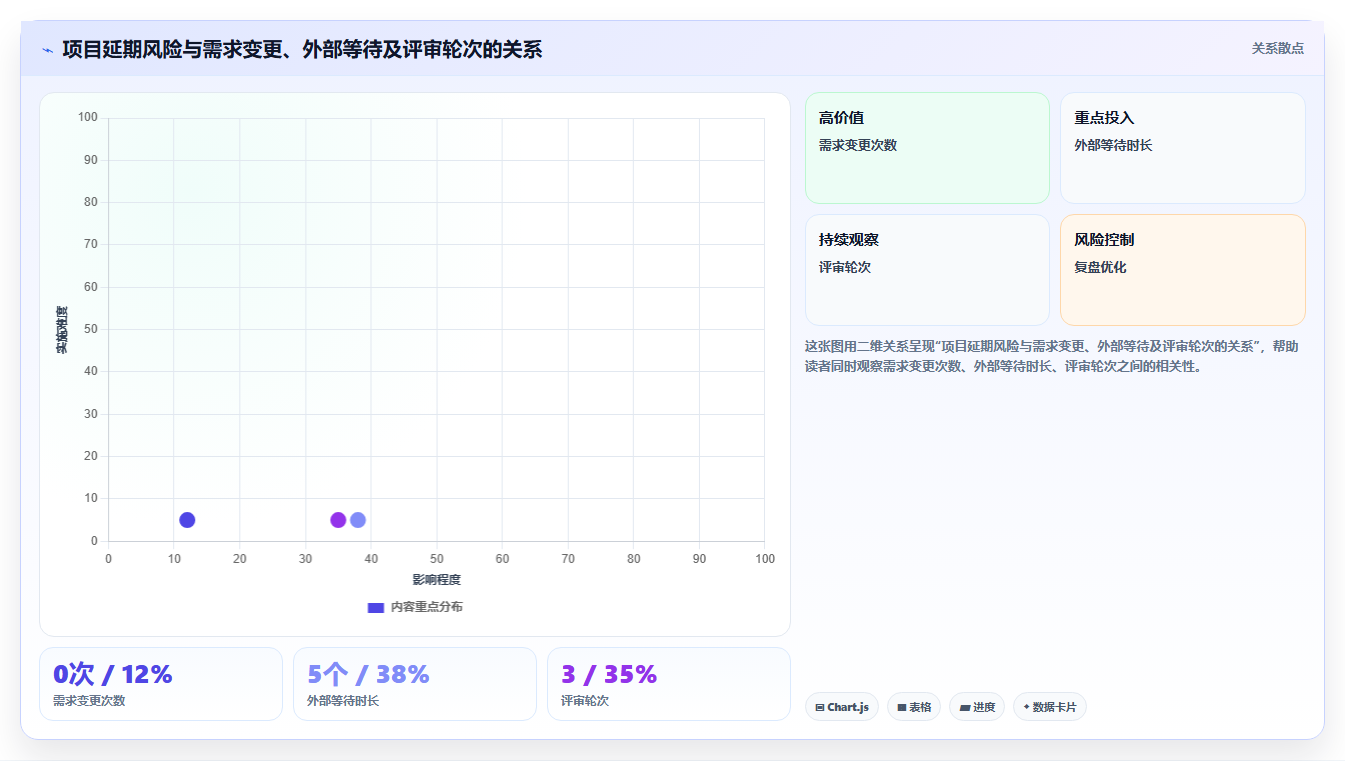Click the 影响程度 x-axis title
Image resolution: width=1345 pixels, height=761 pixels.
click(x=437, y=580)
